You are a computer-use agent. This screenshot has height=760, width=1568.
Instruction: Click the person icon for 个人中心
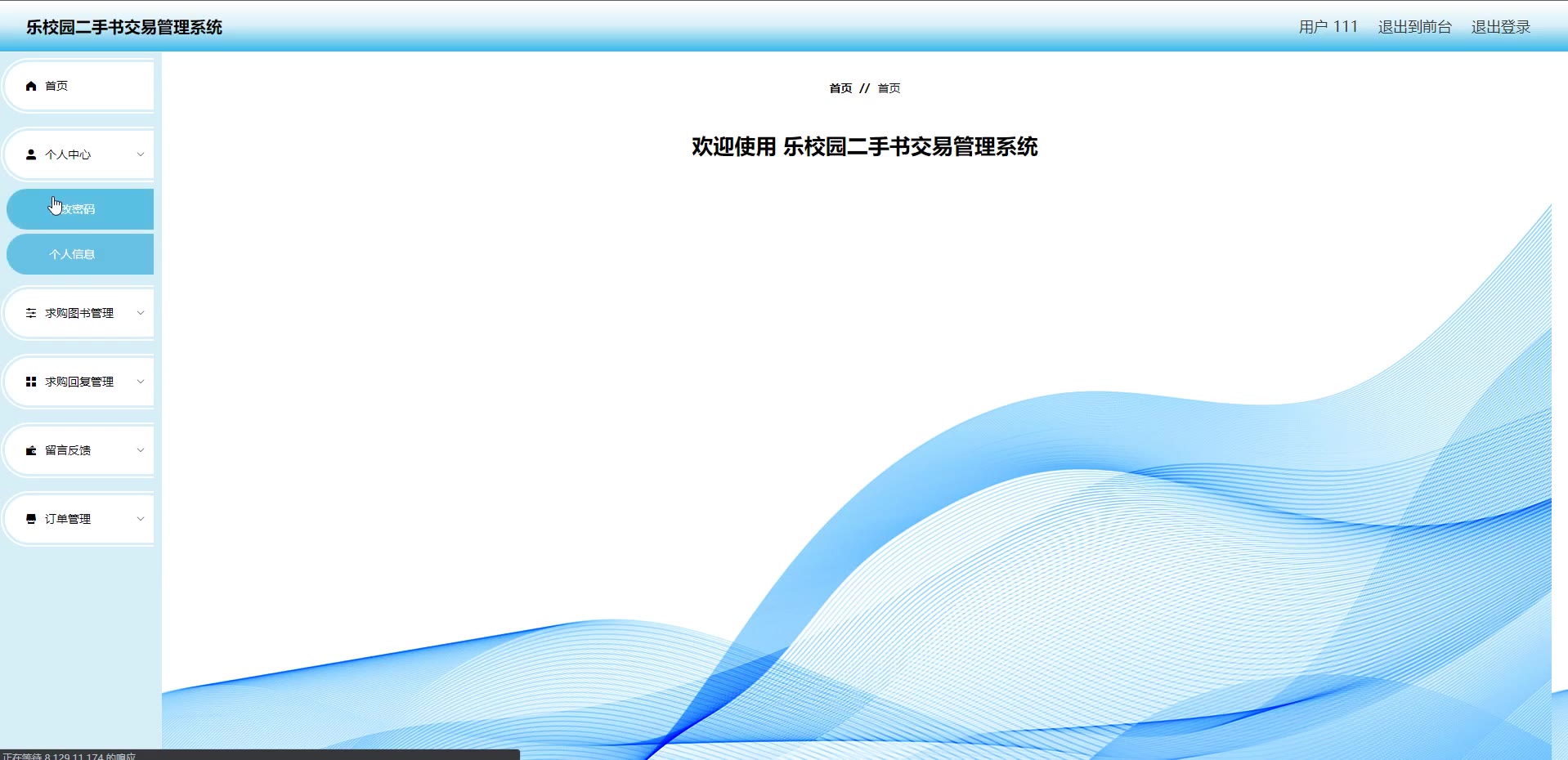[x=31, y=154]
